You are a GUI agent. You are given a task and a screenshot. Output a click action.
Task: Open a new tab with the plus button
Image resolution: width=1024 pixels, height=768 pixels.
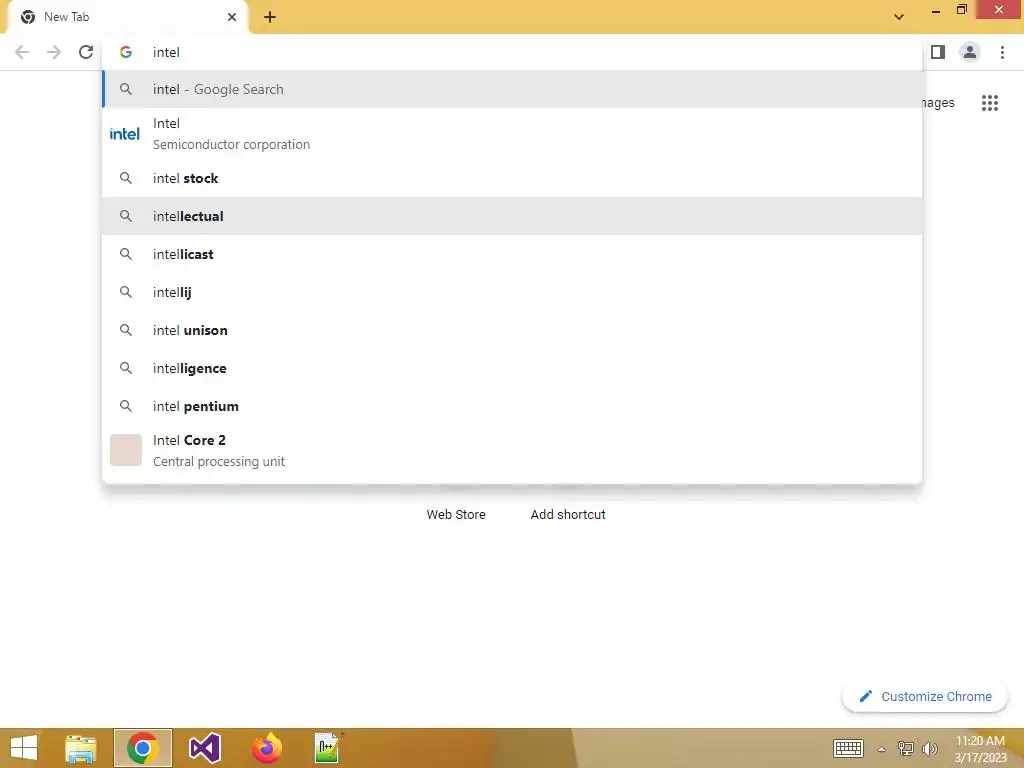(x=270, y=17)
